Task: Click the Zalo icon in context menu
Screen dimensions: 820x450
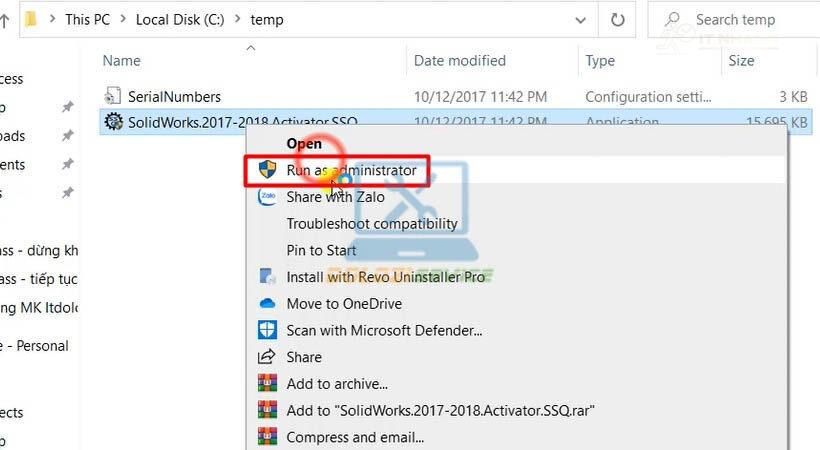Action: 267,197
